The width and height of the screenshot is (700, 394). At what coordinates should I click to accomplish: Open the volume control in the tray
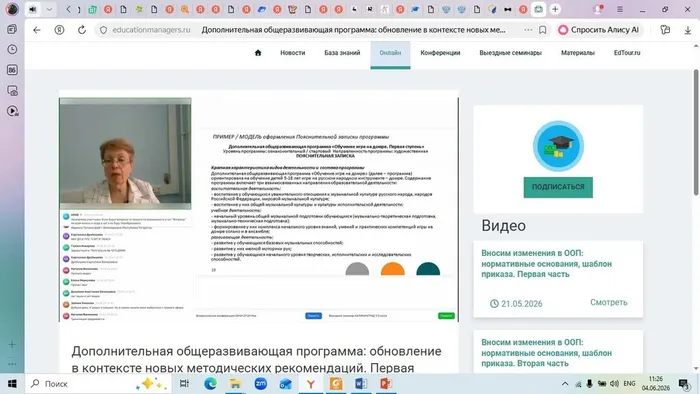614,384
